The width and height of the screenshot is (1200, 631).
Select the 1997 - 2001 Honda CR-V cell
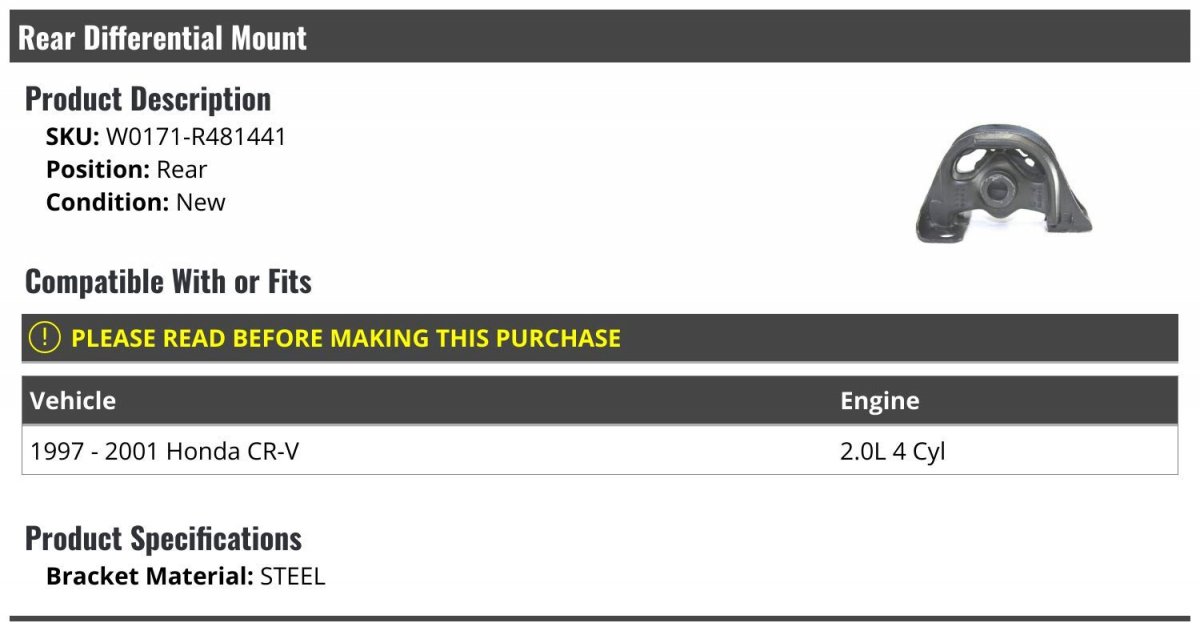165,451
